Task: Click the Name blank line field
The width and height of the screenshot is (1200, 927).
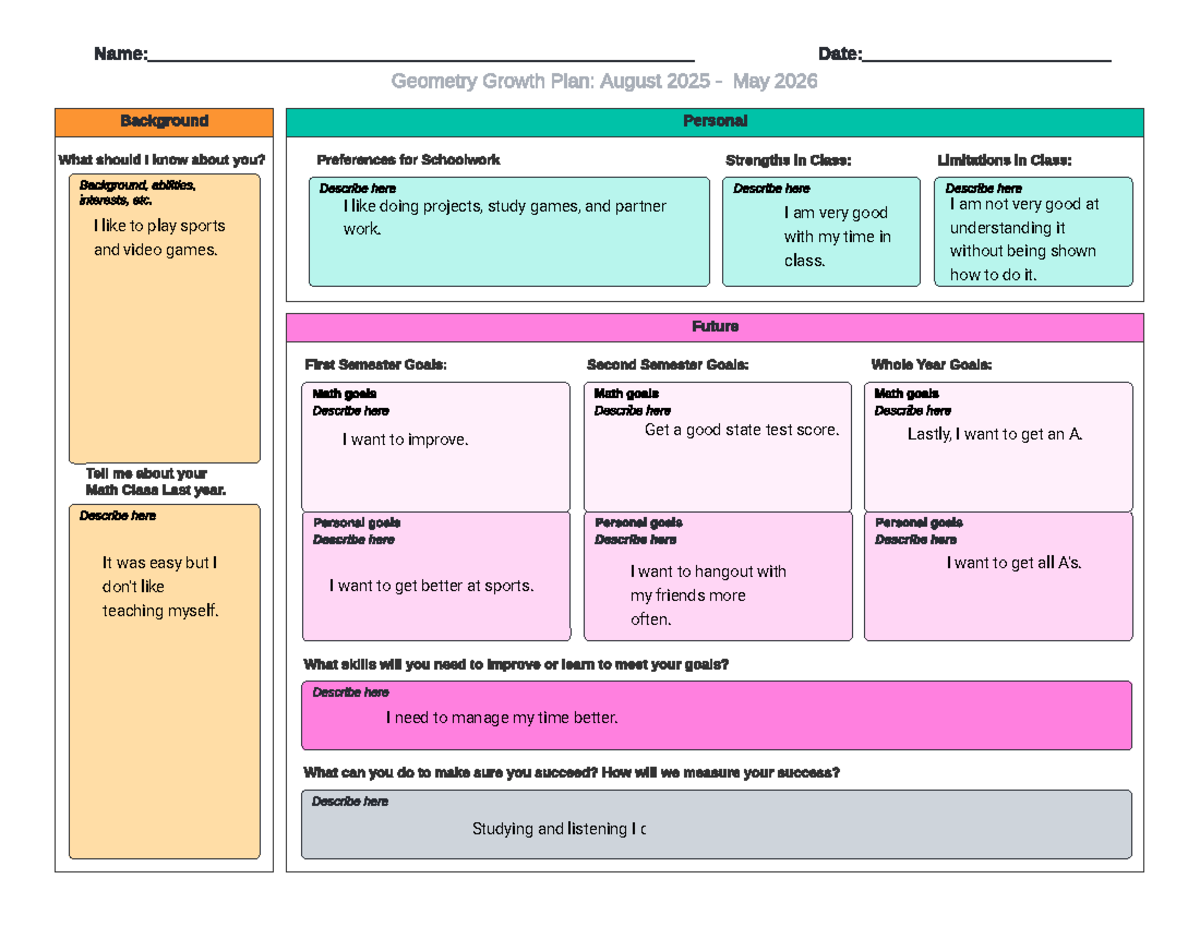Action: tap(420, 54)
